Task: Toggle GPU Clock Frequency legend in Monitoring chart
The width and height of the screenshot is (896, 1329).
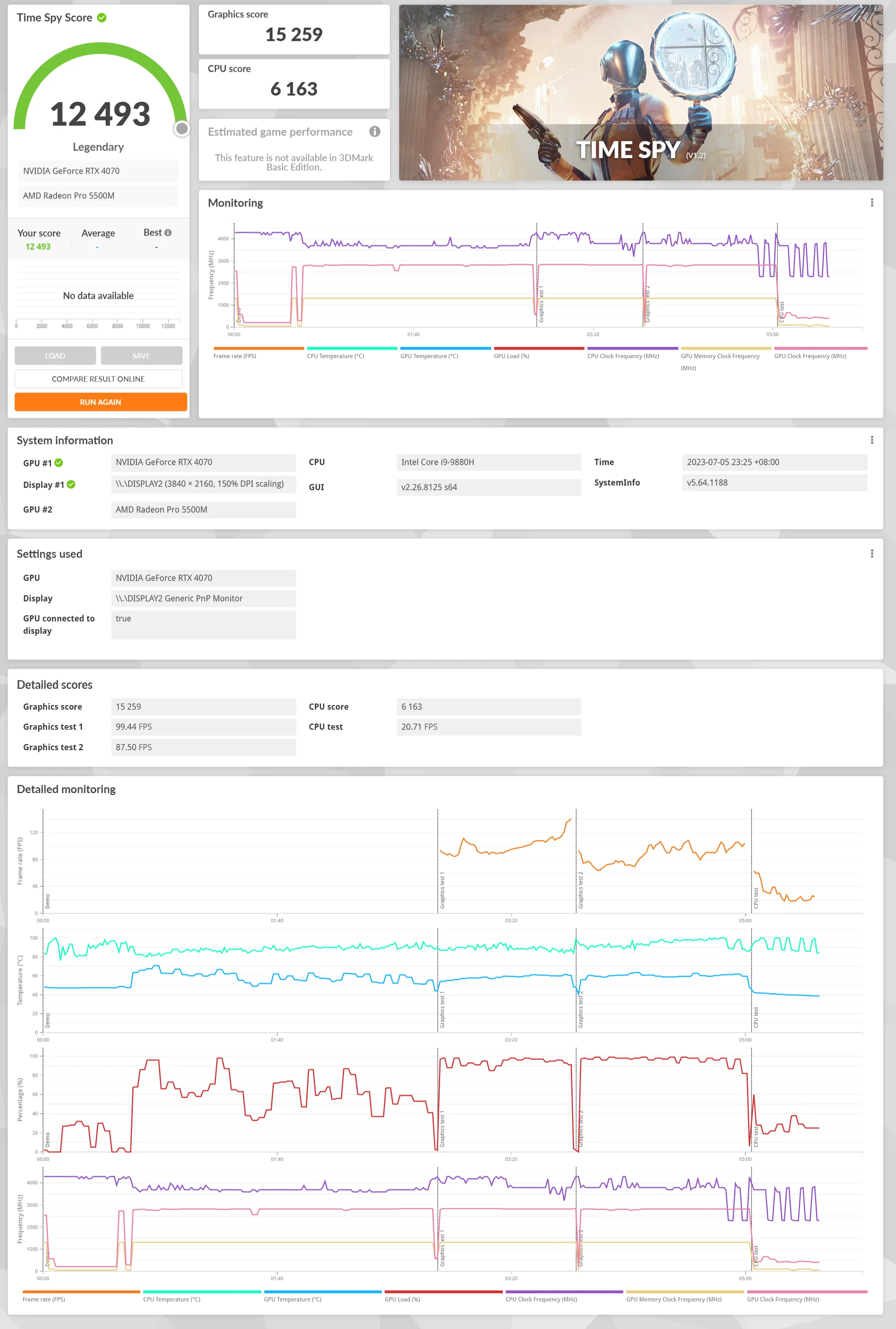Action: click(820, 353)
